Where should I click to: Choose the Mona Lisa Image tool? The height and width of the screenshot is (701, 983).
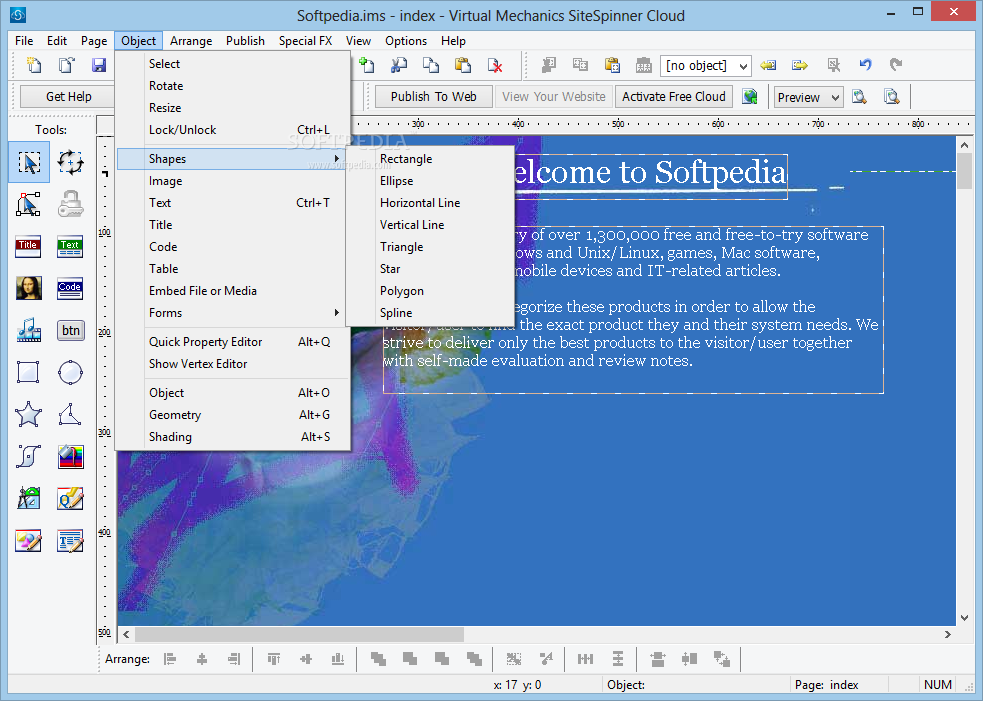[x=29, y=288]
